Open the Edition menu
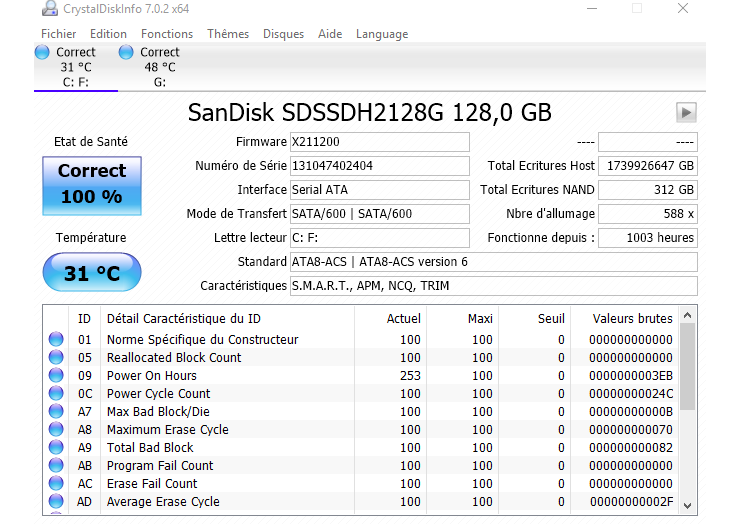The width and height of the screenshot is (740, 524). coord(109,34)
